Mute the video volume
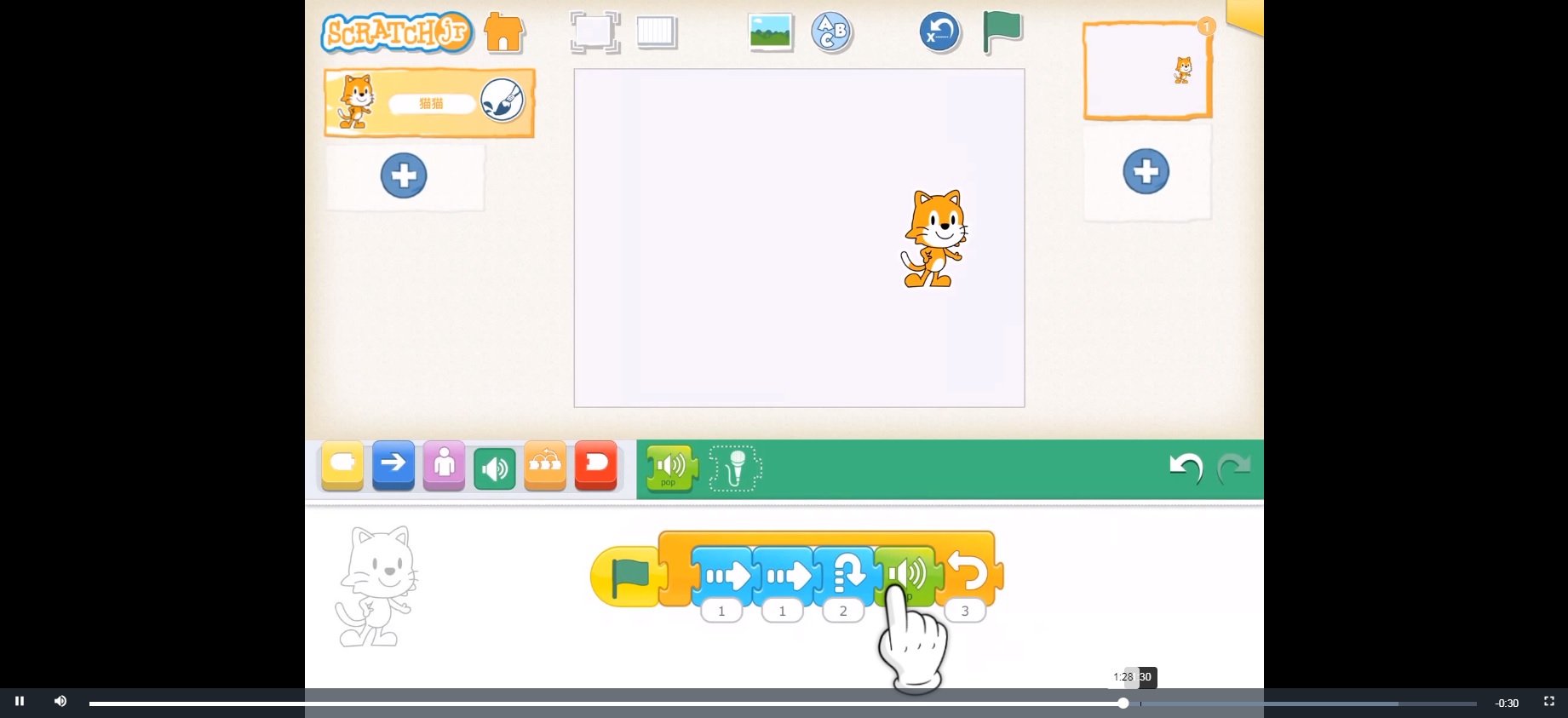The width and height of the screenshot is (1568, 718). coord(60,702)
